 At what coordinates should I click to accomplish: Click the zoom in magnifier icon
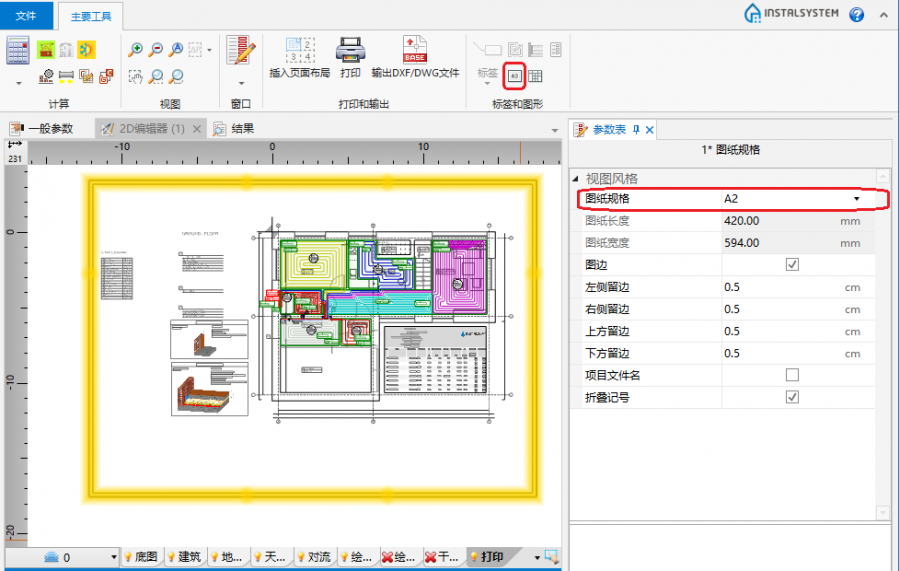pos(137,49)
